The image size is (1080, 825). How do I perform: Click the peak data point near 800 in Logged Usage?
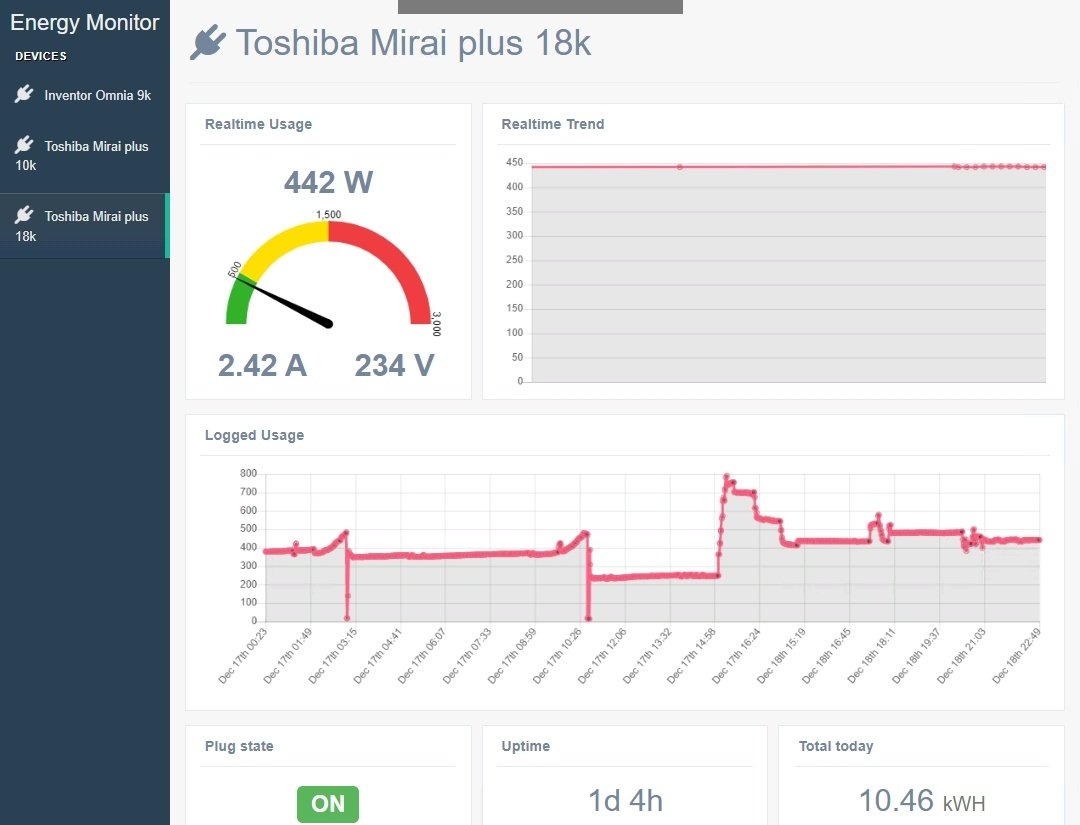point(727,477)
